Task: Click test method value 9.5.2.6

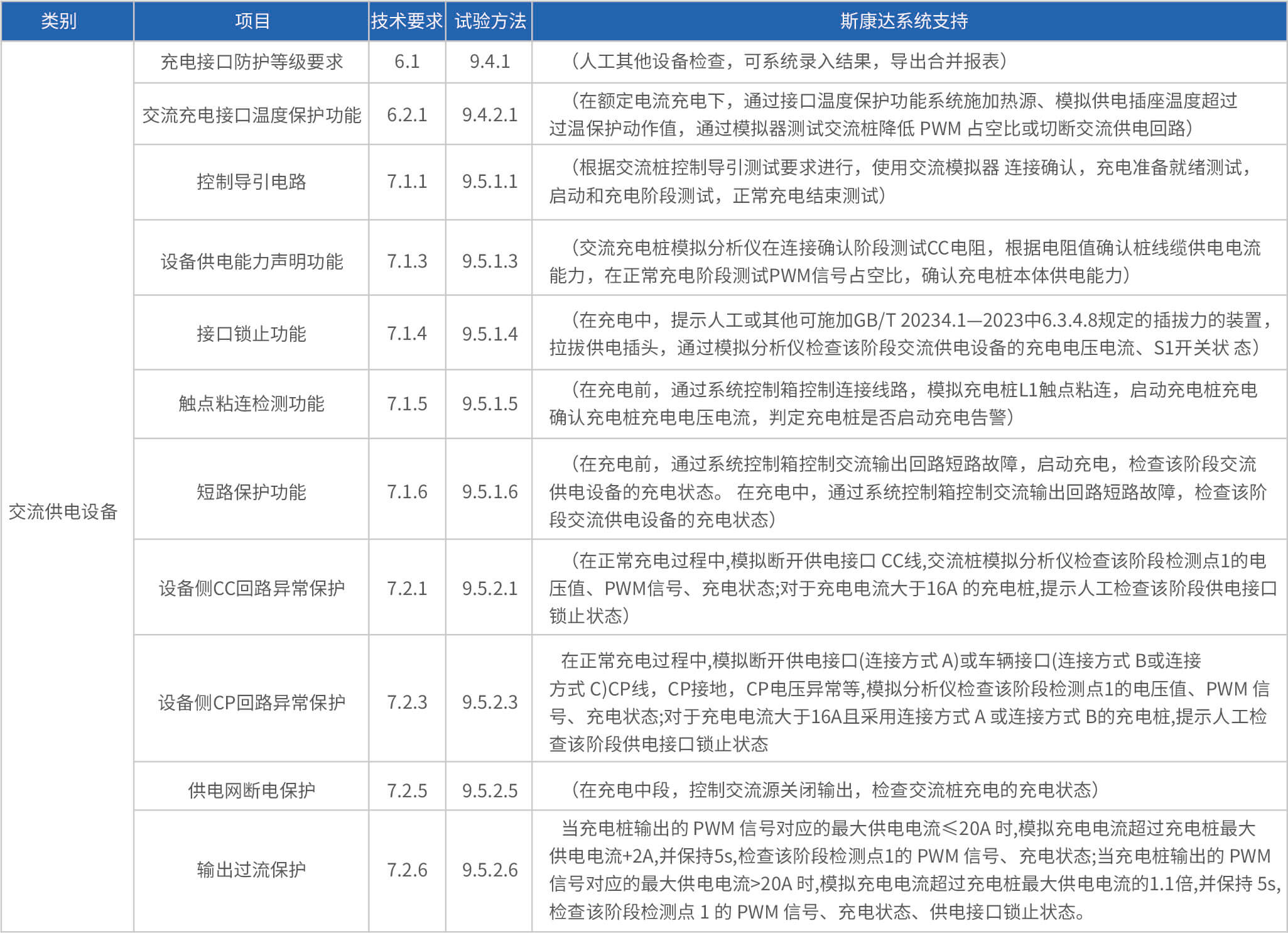Action: (x=490, y=870)
